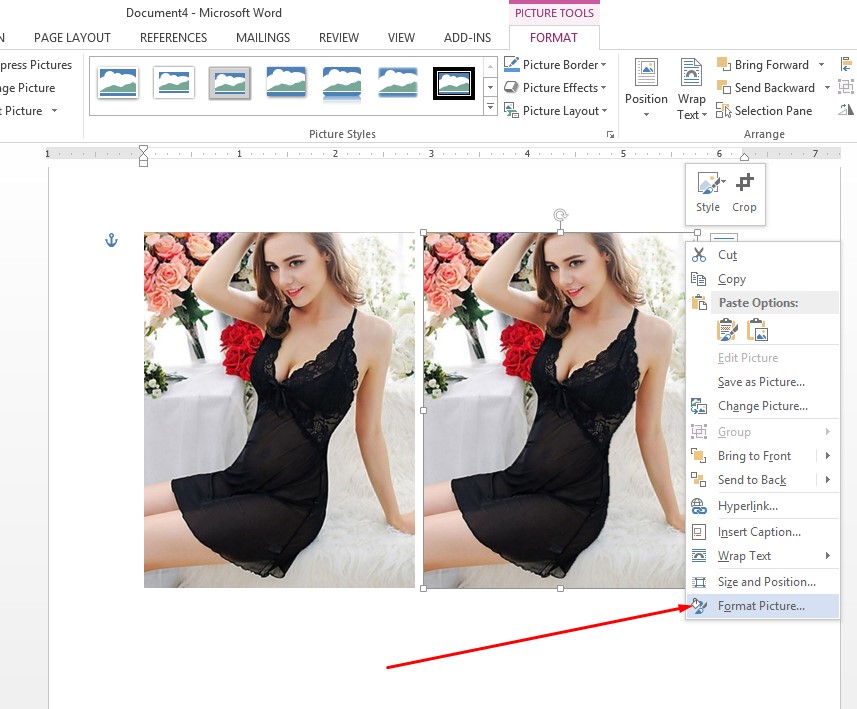857x709 pixels.
Task: Choose Hyperlink from the context menu
Action: [x=763, y=506]
